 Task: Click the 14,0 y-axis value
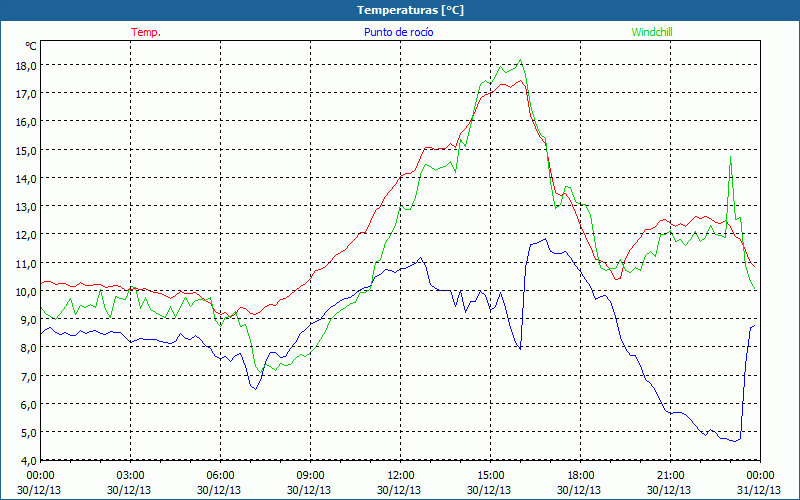click(x=26, y=178)
